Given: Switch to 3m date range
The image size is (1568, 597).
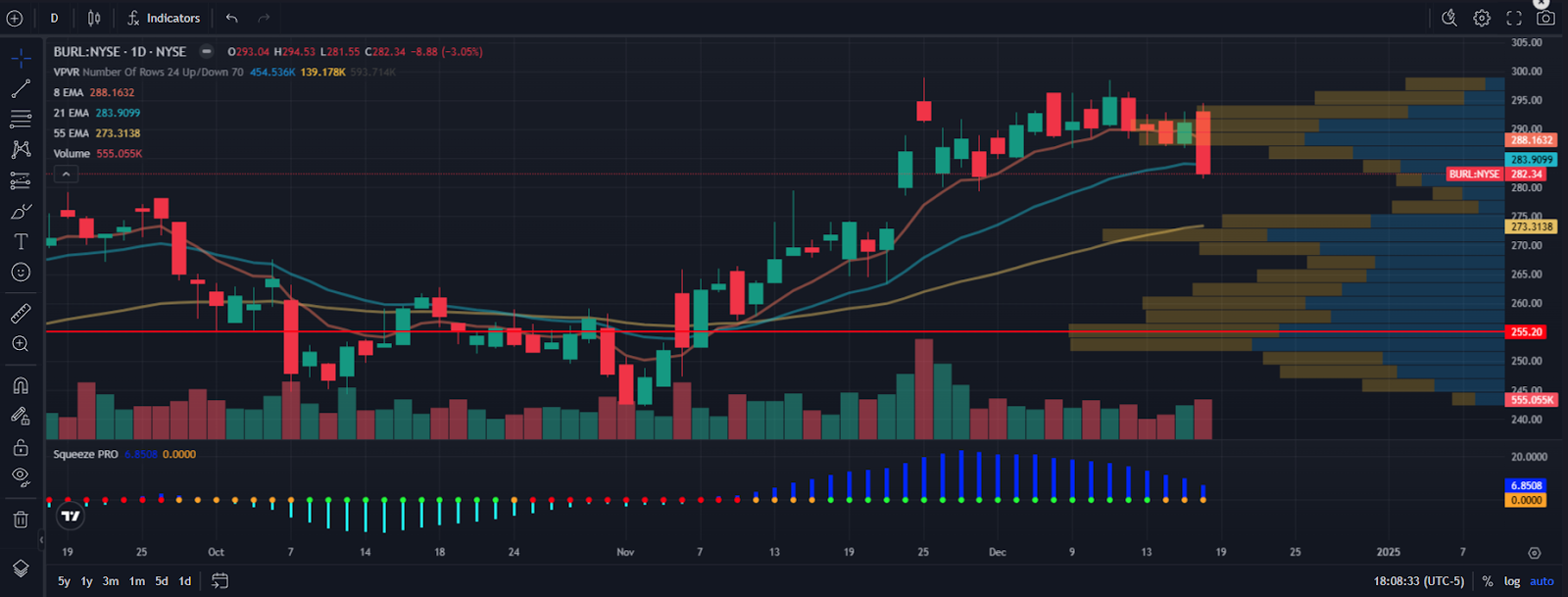Looking at the screenshot, I should click(111, 581).
